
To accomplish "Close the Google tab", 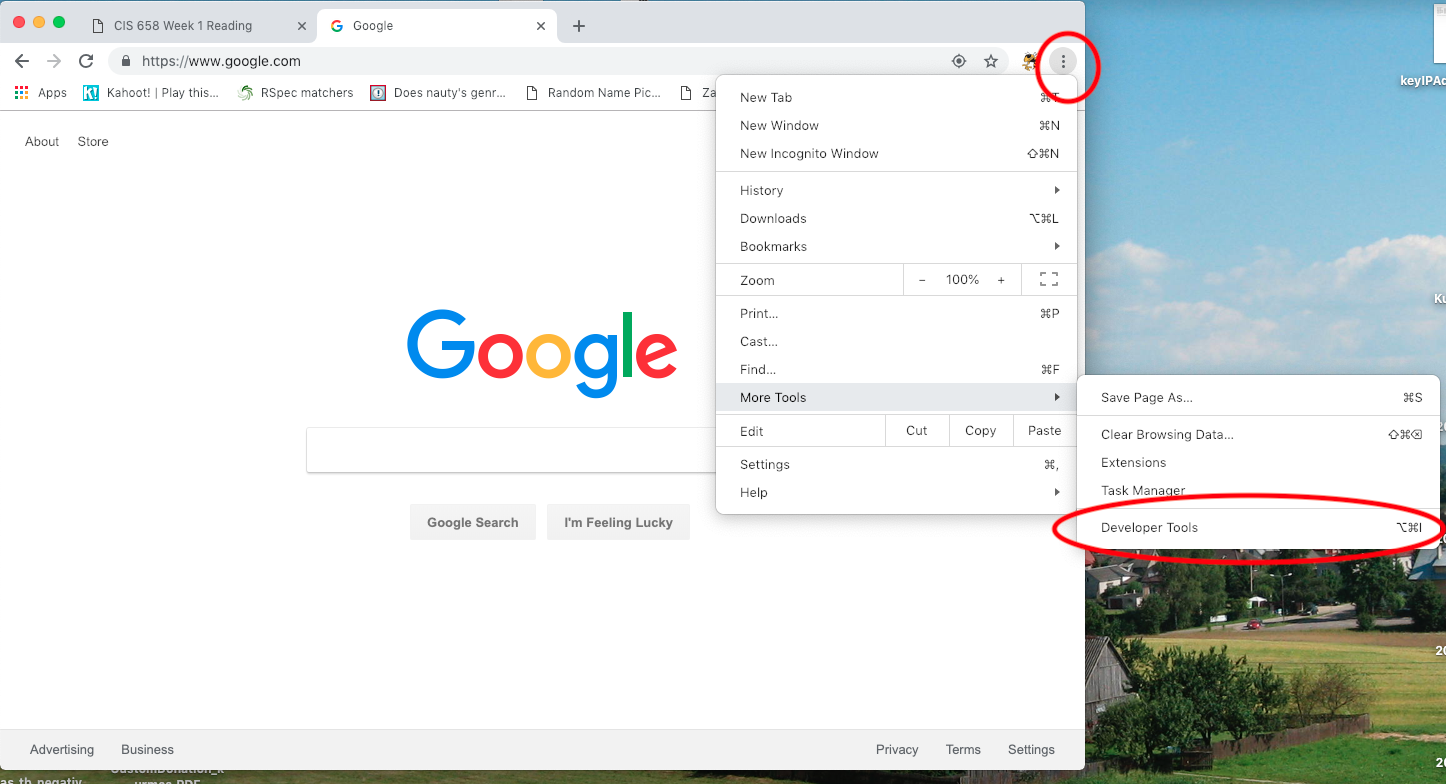I will click(541, 26).
